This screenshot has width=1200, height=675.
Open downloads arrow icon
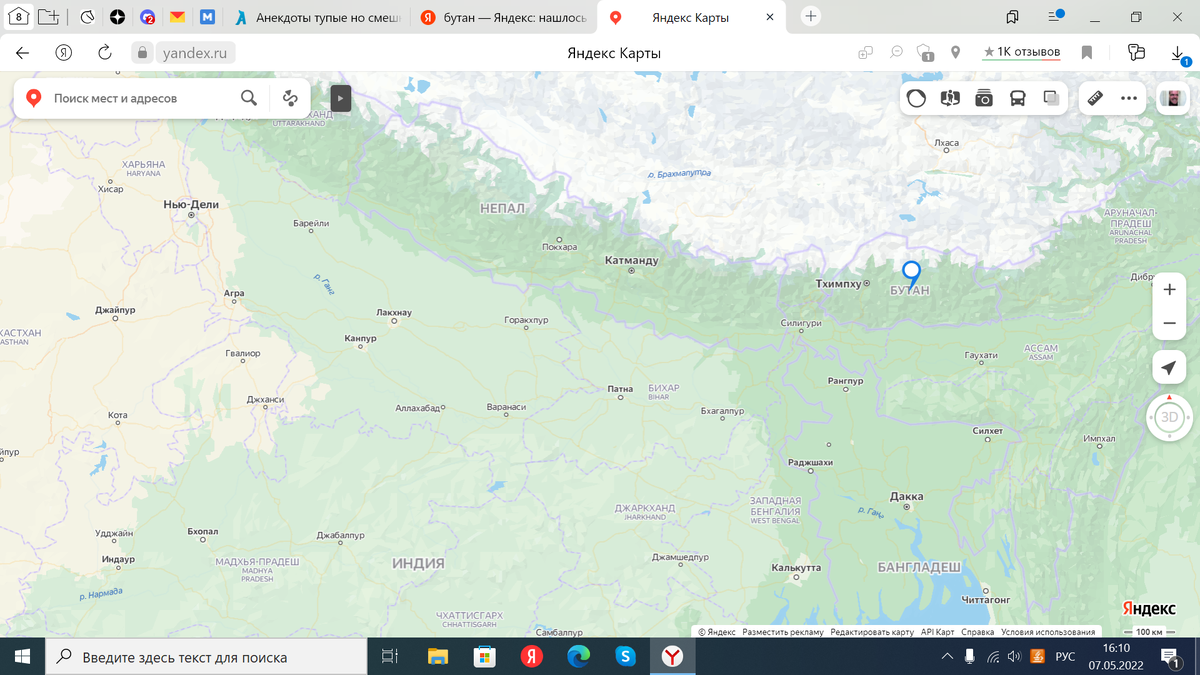coord(1178,53)
